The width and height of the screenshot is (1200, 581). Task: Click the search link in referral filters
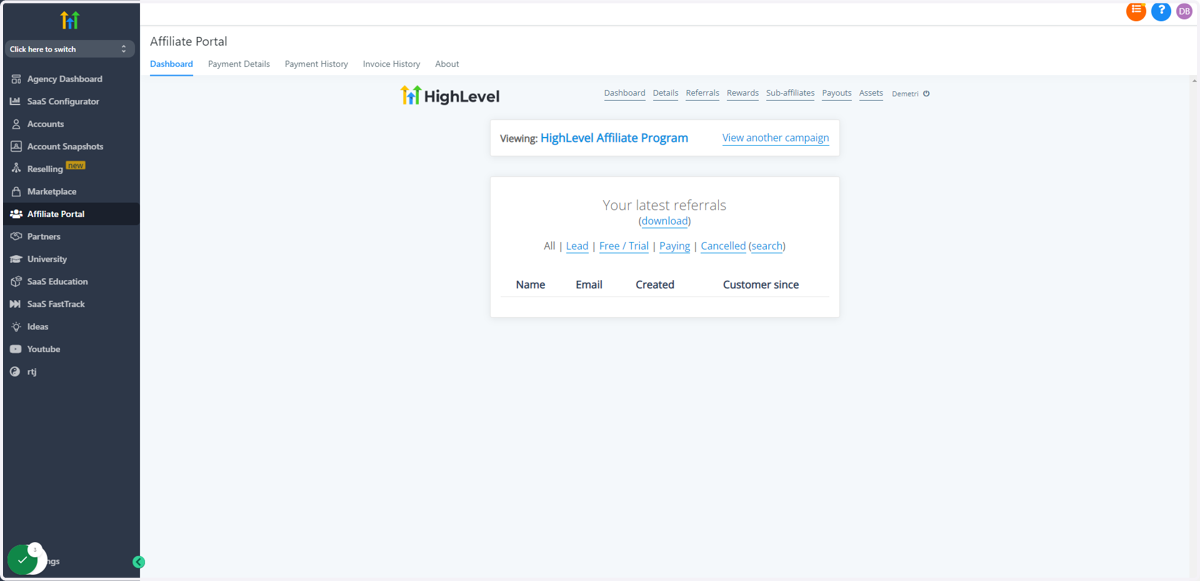pos(767,246)
